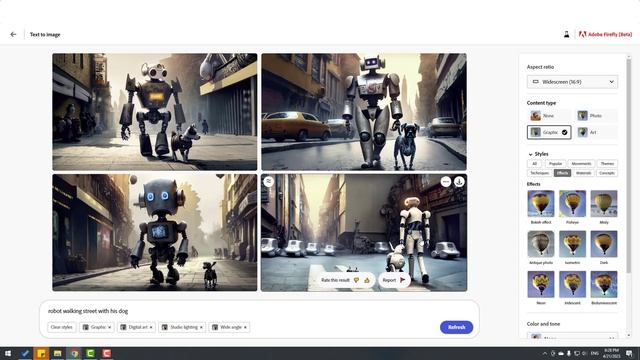The image size is (640, 360).
Task: Open the blue-eyed robot image
Action: click(x=155, y=233)
